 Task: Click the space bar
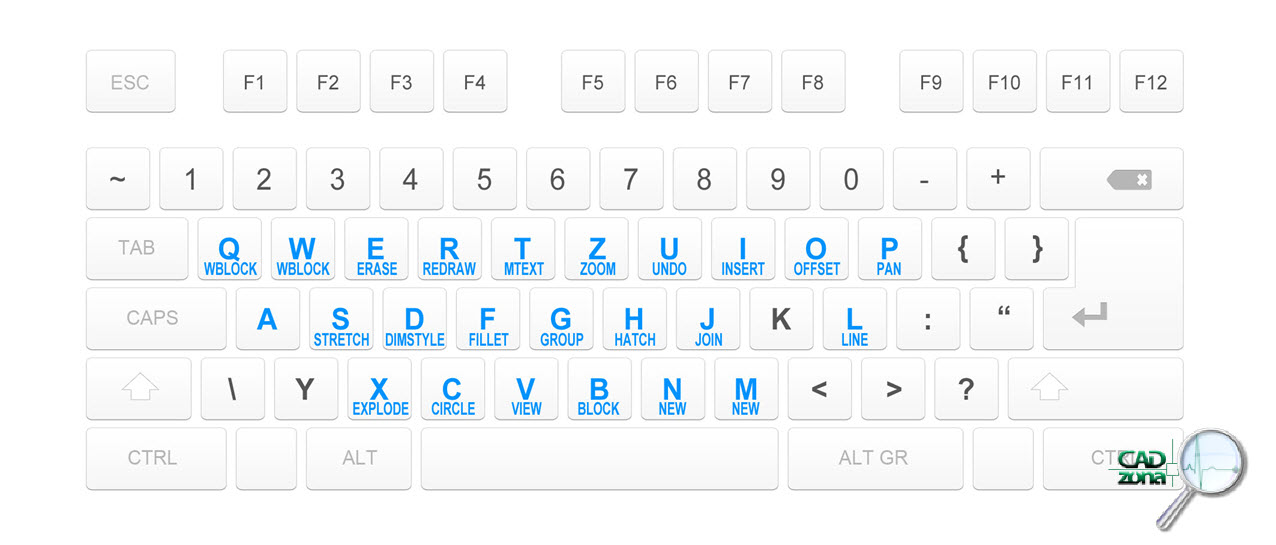(x=599, y=459)
